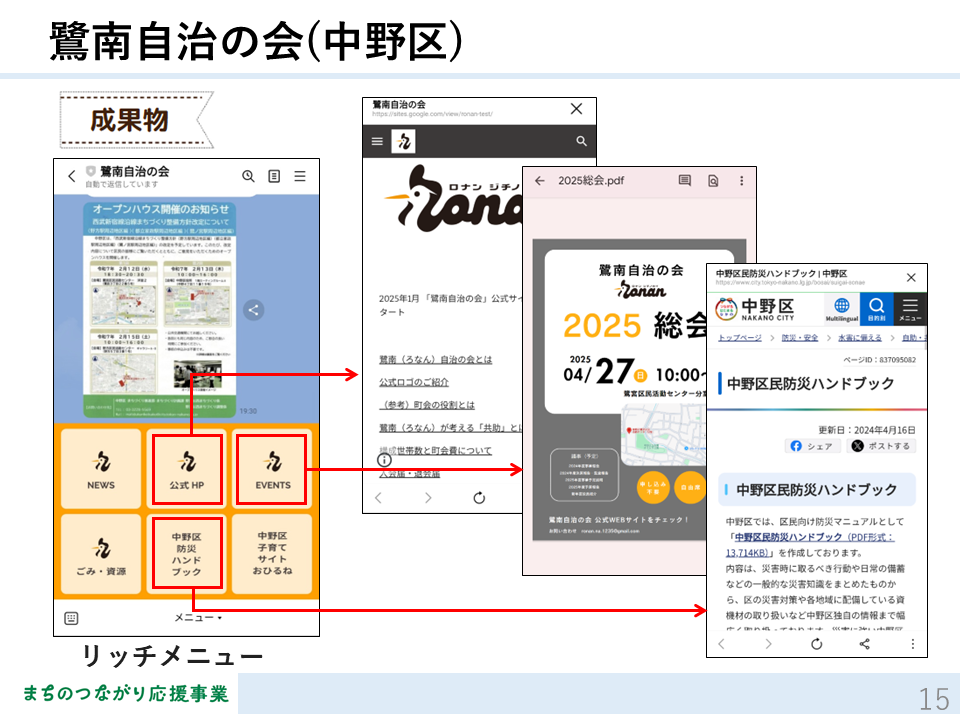Open the comments icon in 2025総会.pdf viewer
The height and width of the screenshot is (720, 960).
(x=685, y=181)
